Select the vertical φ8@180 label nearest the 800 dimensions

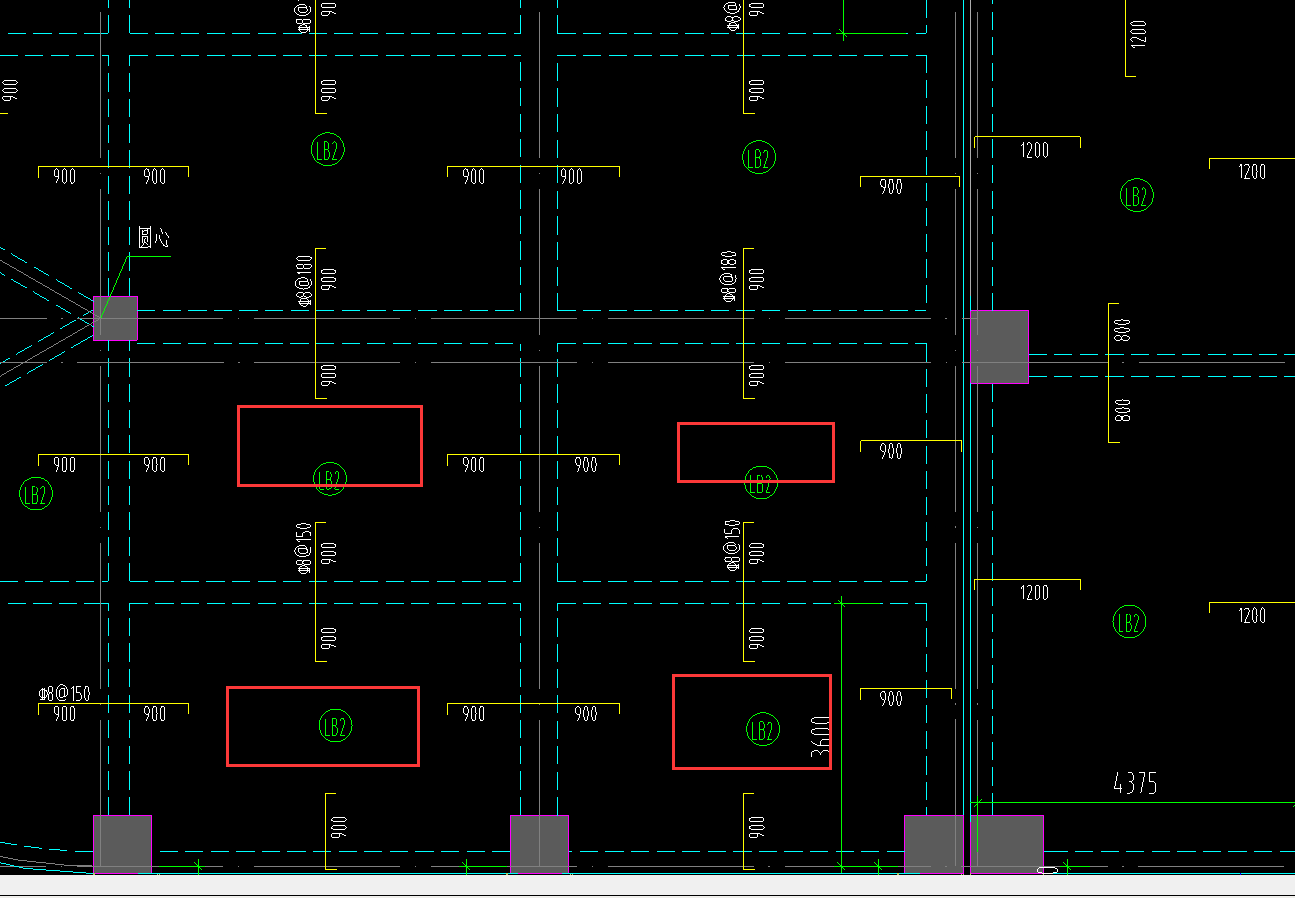click(728, 276)
